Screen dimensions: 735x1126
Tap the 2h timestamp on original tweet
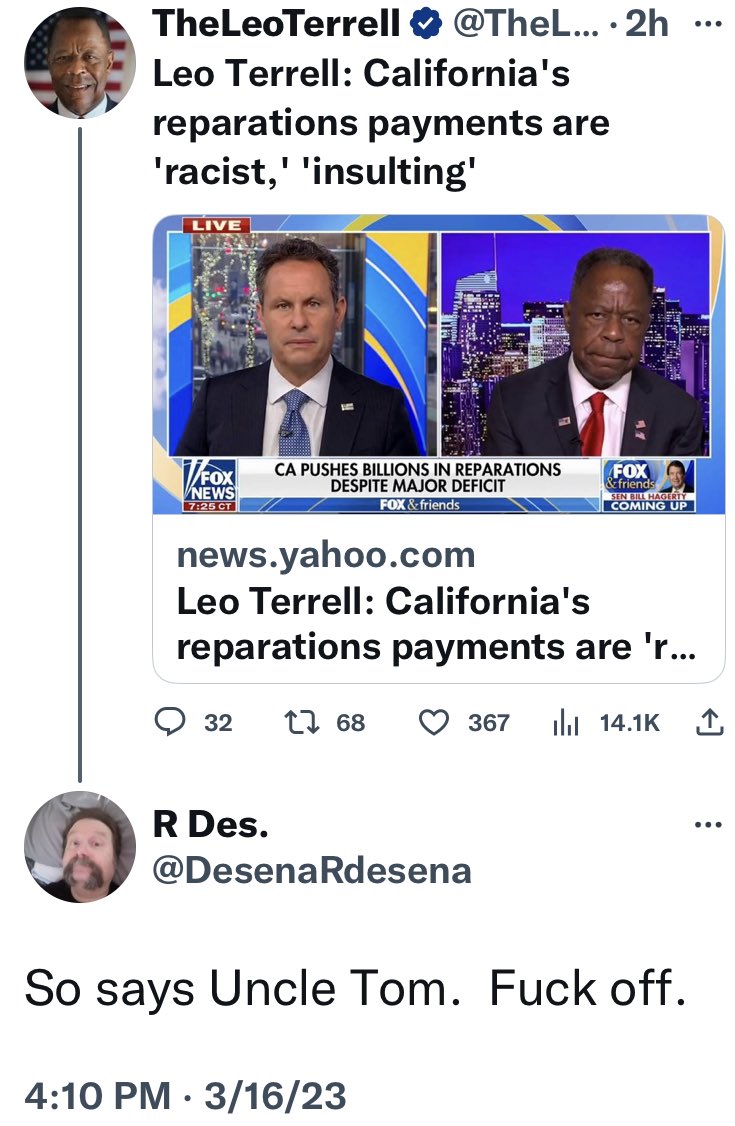coord(647,24)
